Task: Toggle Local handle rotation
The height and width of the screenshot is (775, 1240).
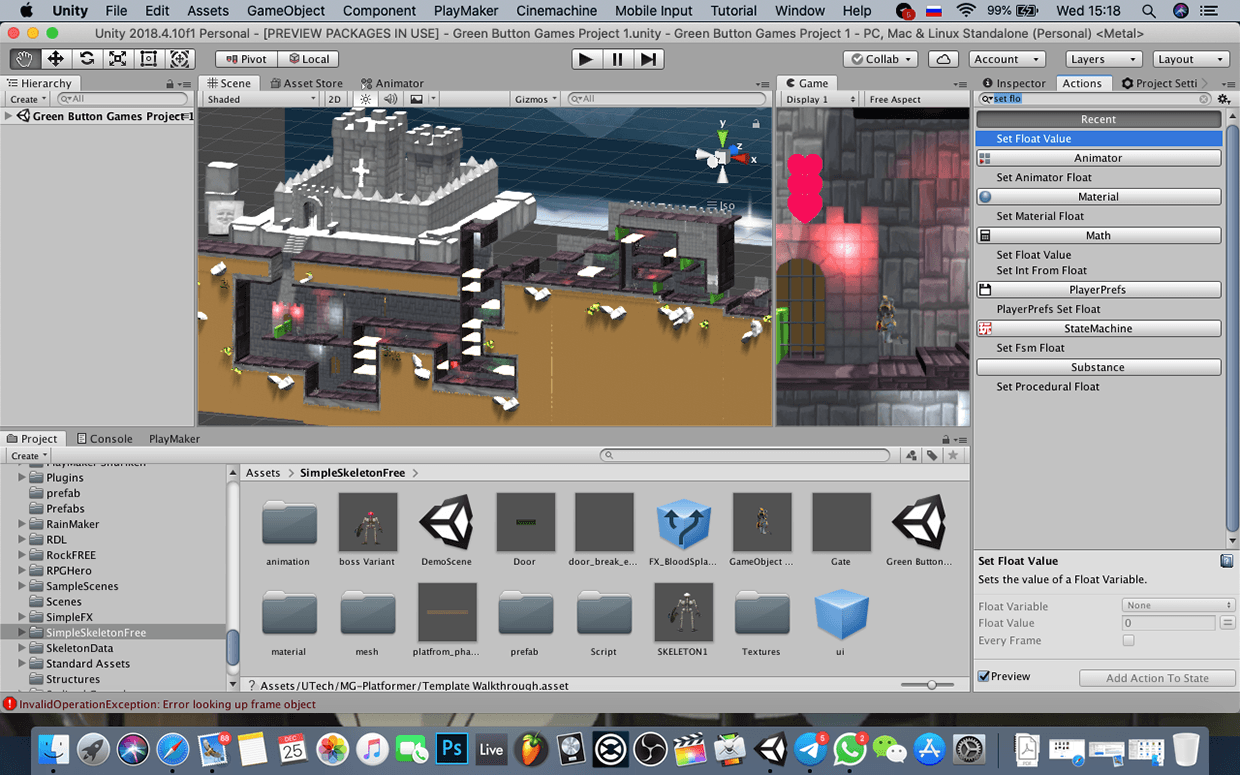Action: (308, 59)
